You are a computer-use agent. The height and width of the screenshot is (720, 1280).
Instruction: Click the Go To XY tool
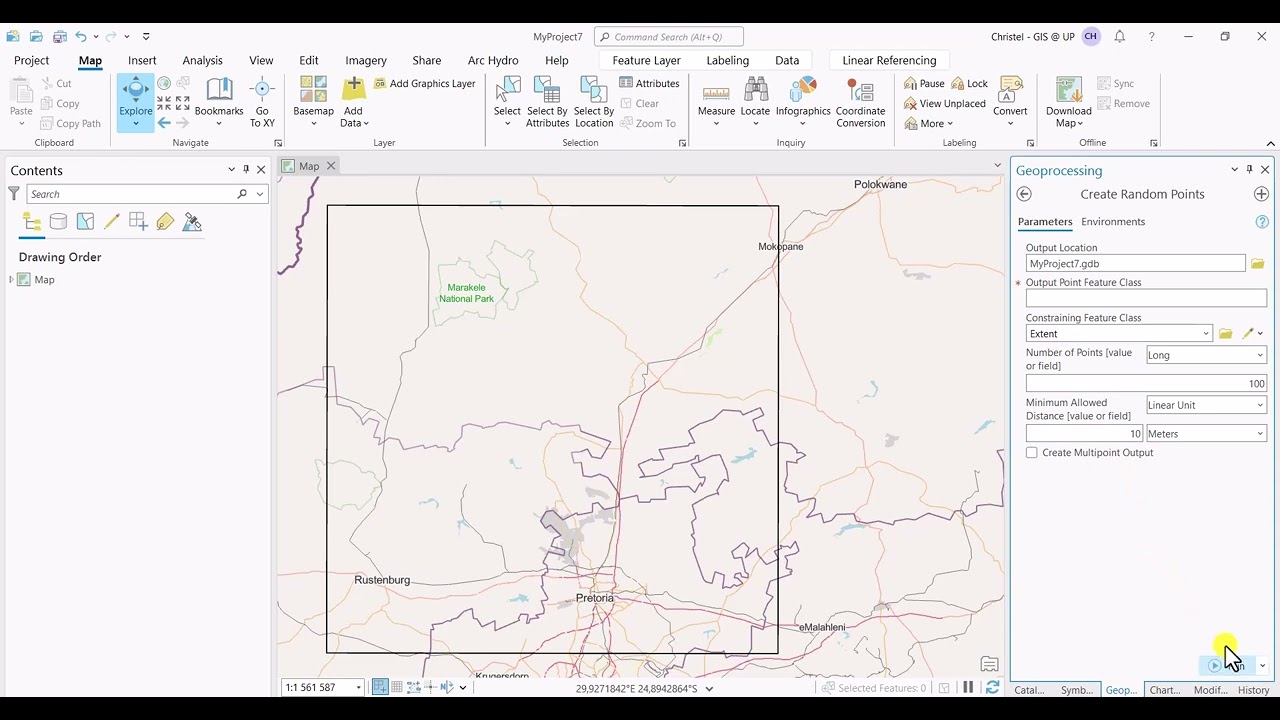point(262,102)
